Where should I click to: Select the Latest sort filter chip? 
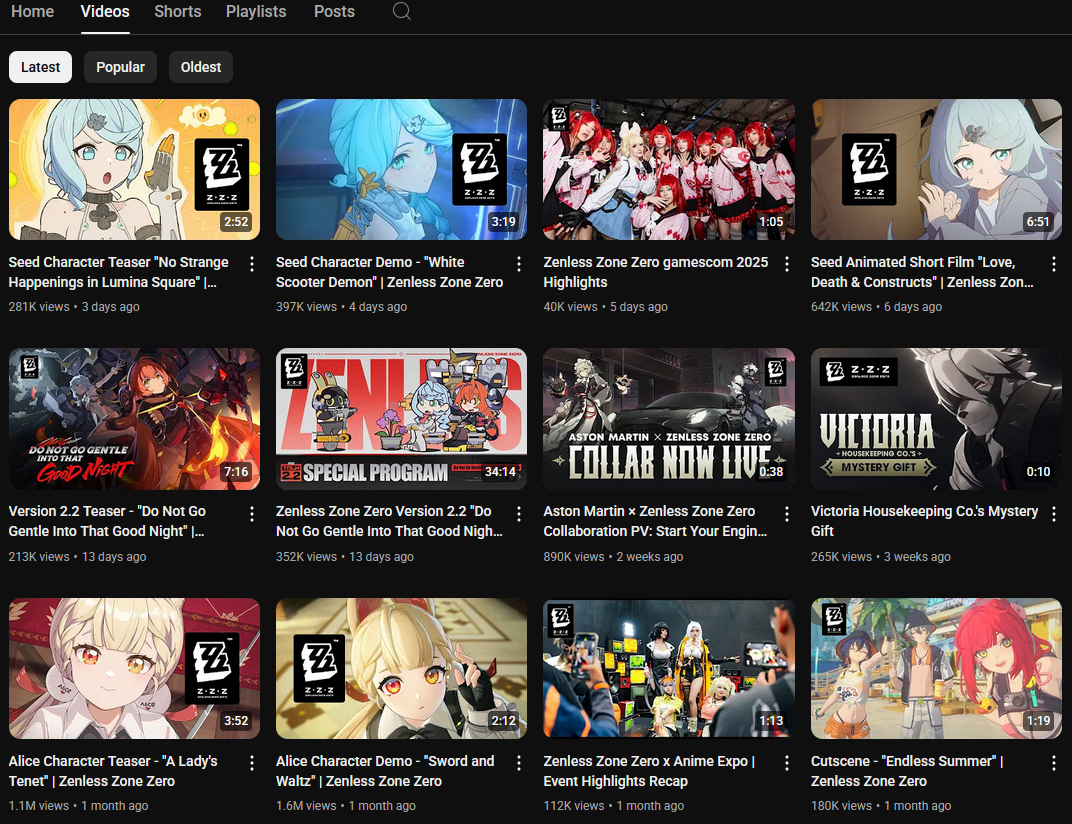(41, 67)
